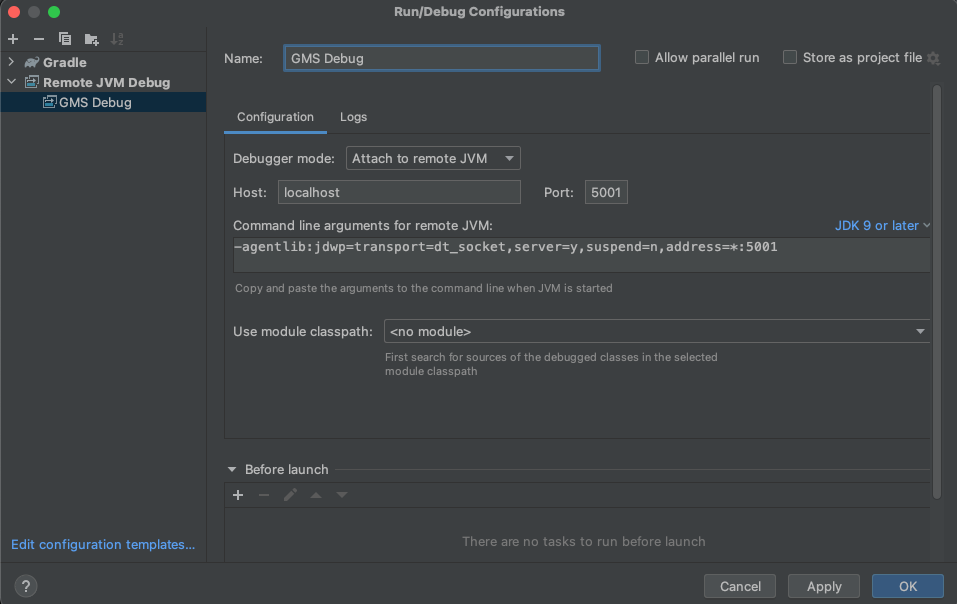Image resolution: width=957 pixels, height=604 pixels.
Task: Click the Remove Configuration minus icon
Action: point(39,39)
